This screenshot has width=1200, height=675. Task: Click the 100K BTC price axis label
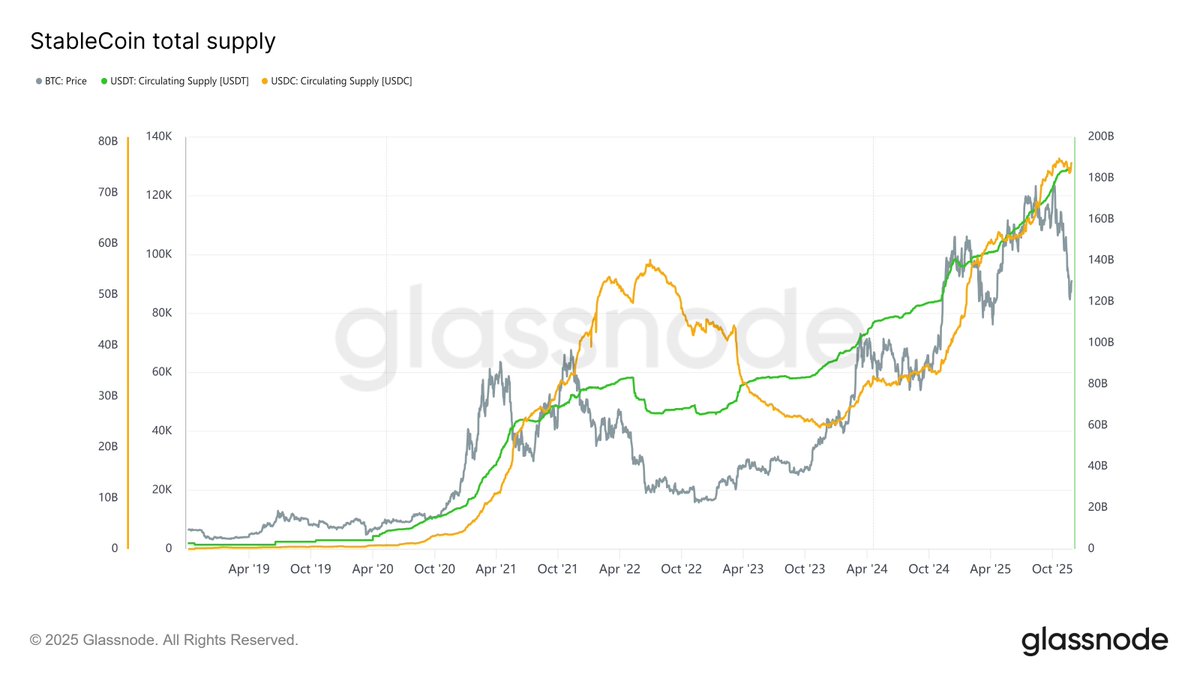(160, 254)
